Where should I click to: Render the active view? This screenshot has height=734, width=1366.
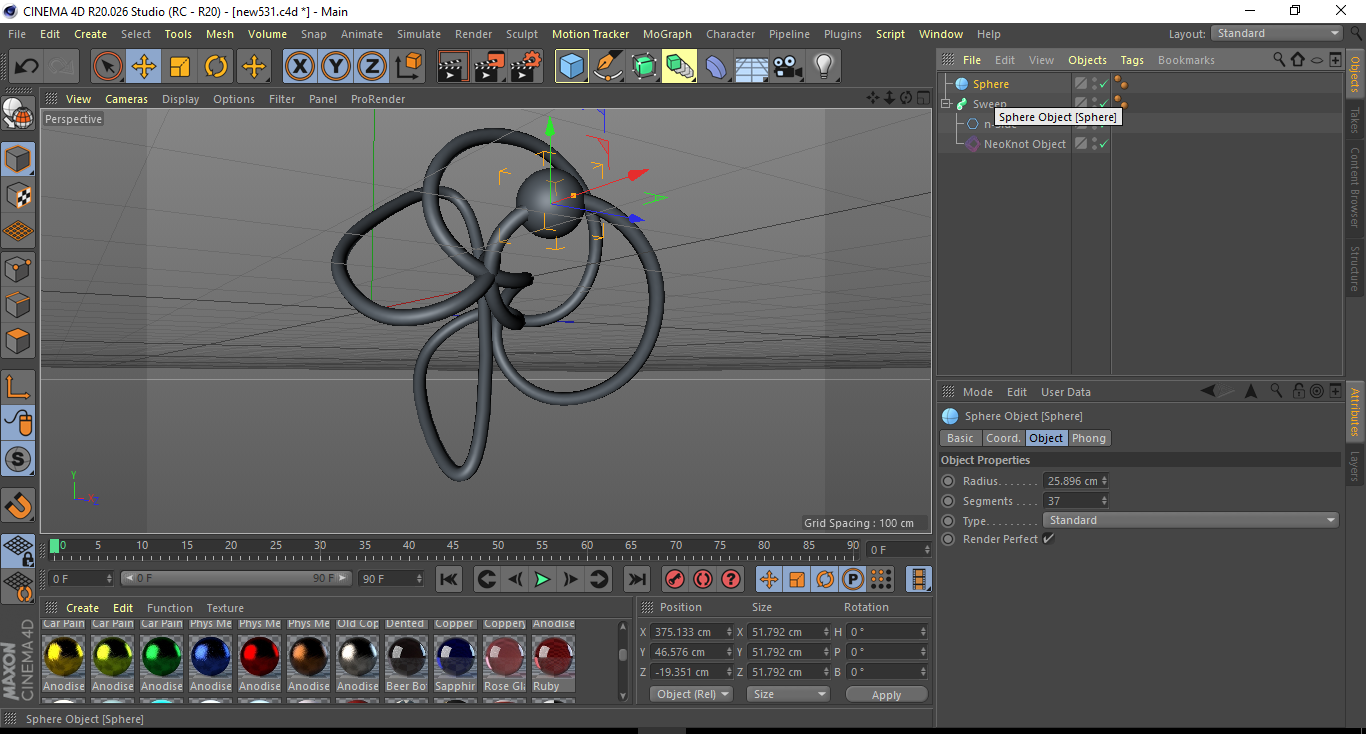(x=454, y=67)
